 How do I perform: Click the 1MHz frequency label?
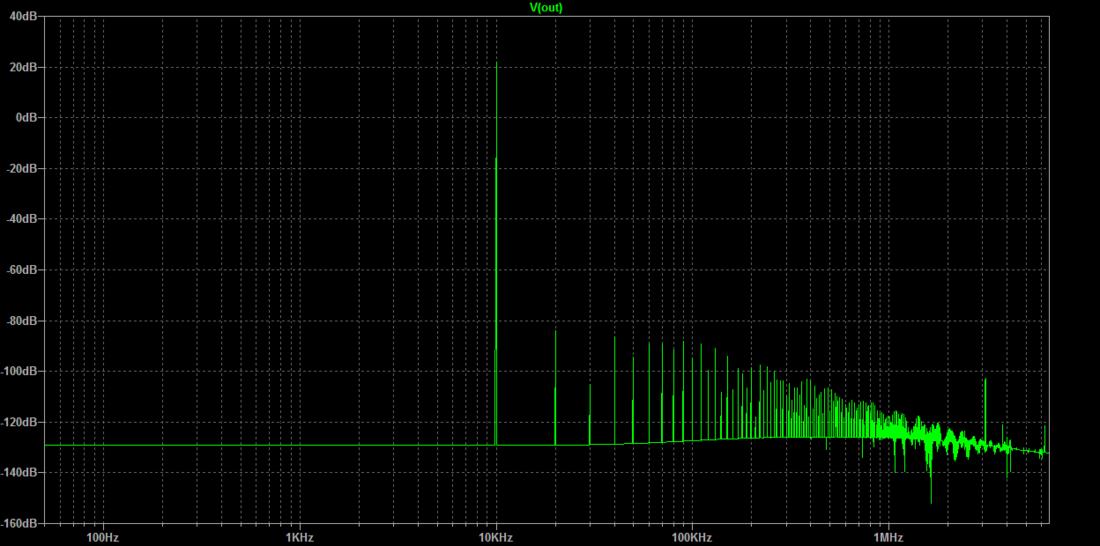tap(888, 538)
